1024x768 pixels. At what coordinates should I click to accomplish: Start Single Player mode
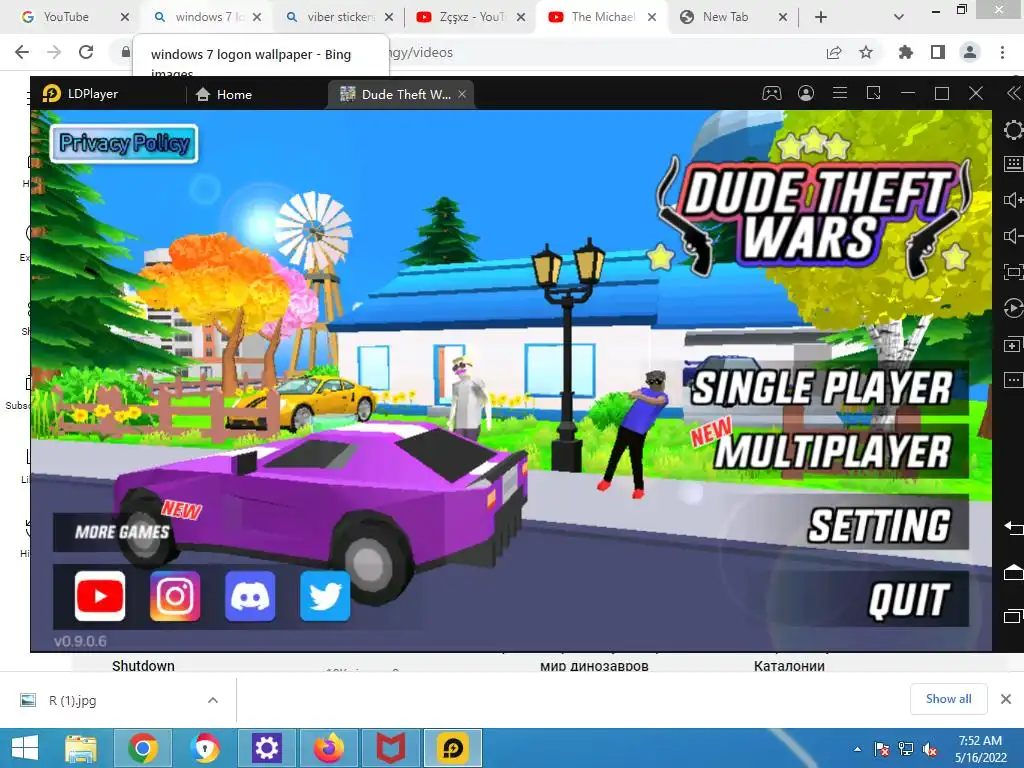click(x=823, y=387)
